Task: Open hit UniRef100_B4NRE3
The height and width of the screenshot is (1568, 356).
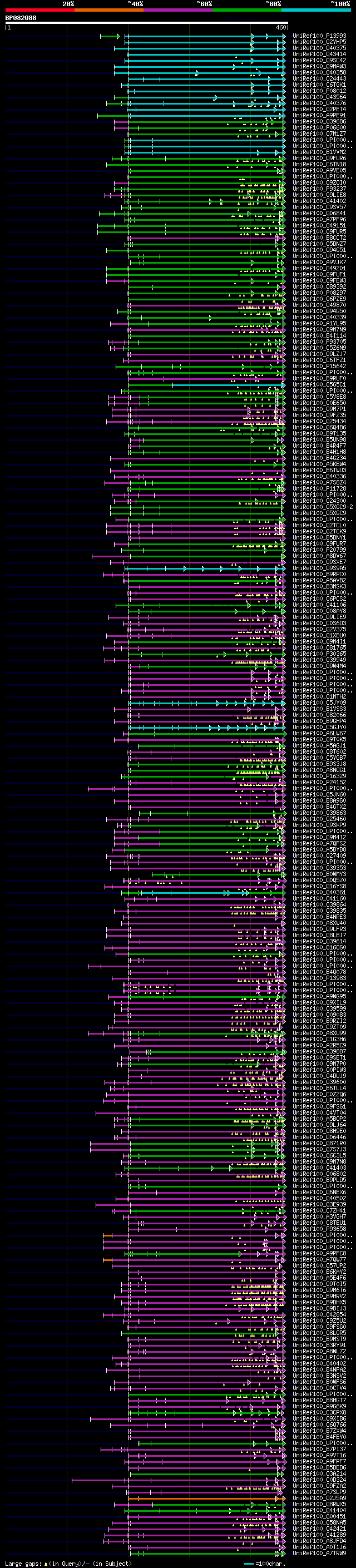Action: point(319,917)
